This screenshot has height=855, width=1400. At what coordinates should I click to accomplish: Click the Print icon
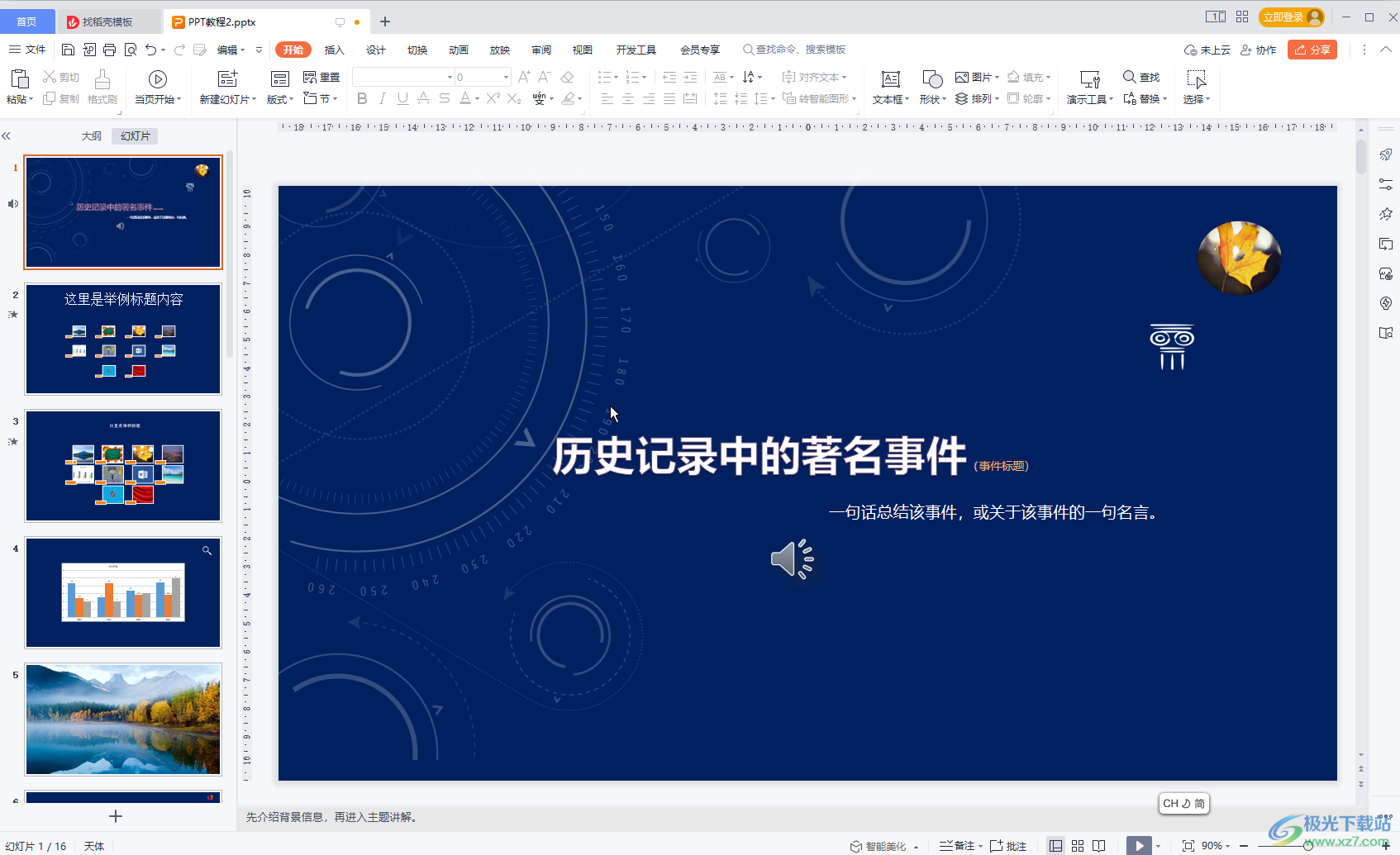pyautogui.click(x=110, y=50)
